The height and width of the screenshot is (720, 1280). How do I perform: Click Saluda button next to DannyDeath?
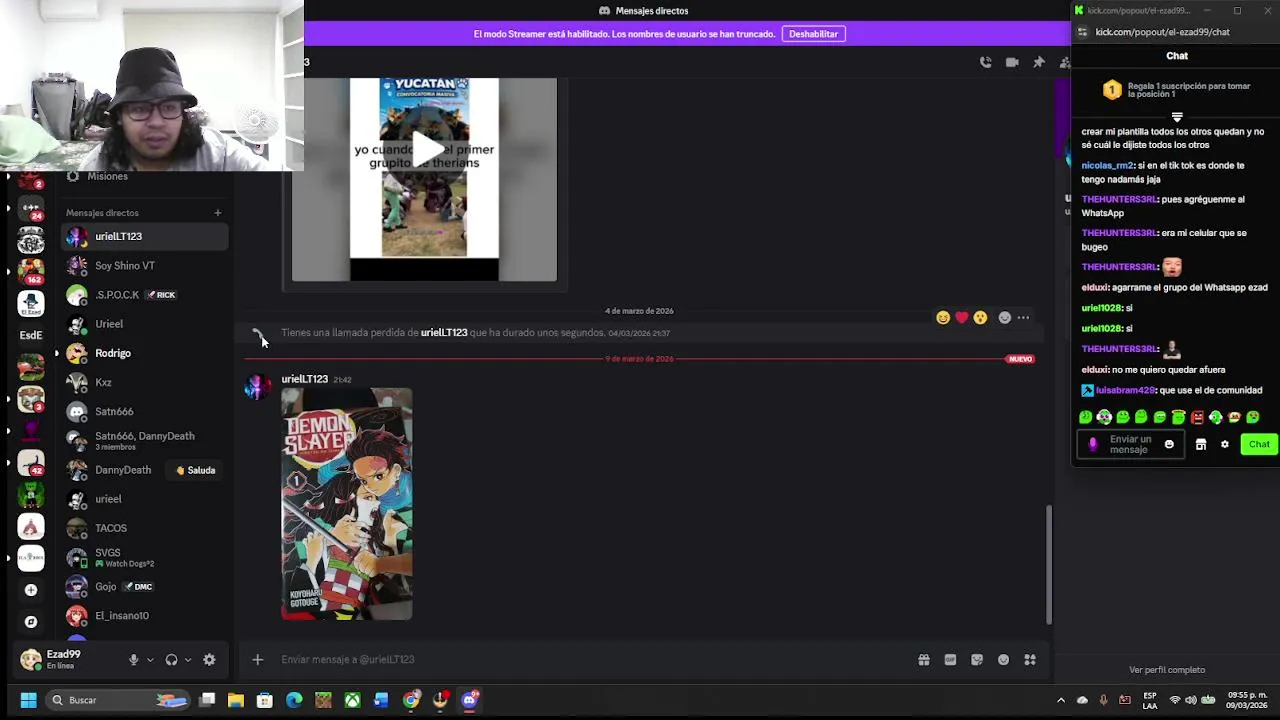tap(196, 470)
